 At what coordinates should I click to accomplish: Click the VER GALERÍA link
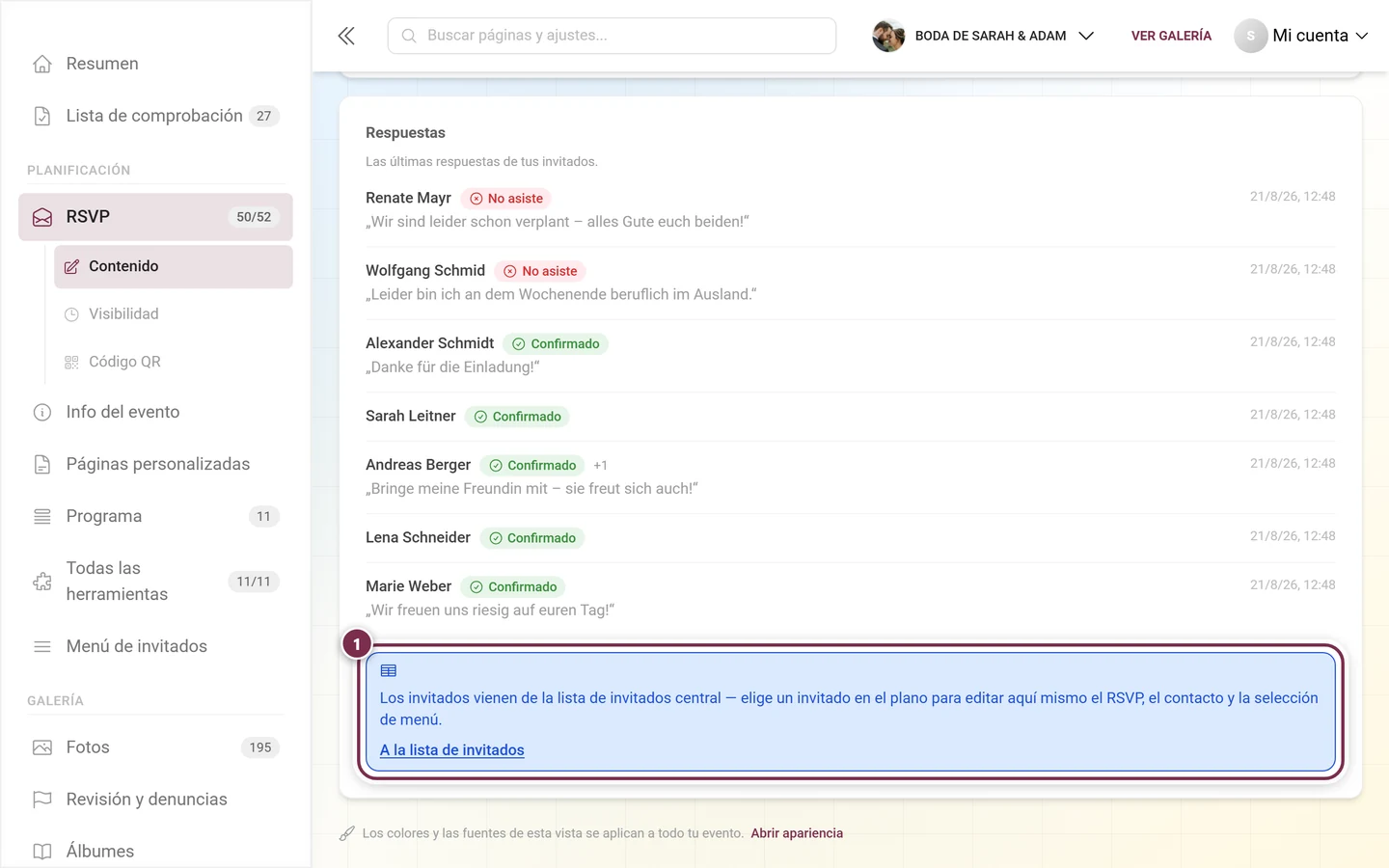(1171, 36)
